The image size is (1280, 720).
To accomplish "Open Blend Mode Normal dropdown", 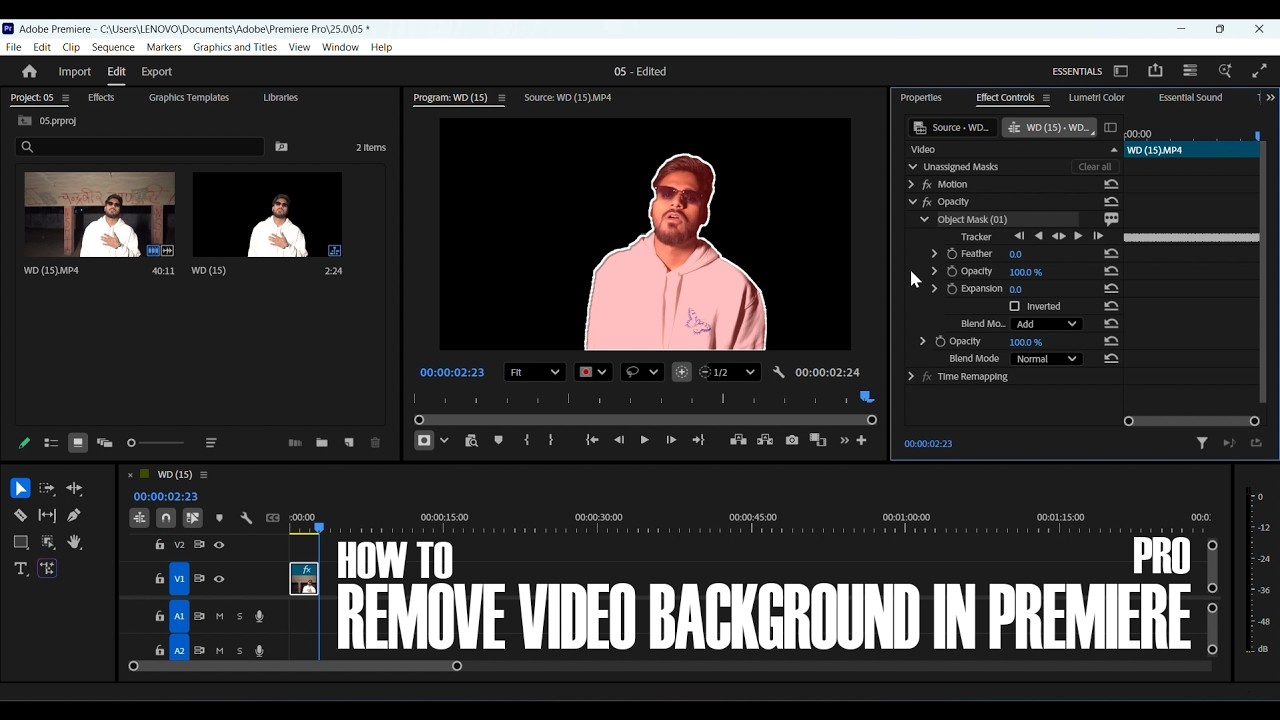I will 1045,359.
